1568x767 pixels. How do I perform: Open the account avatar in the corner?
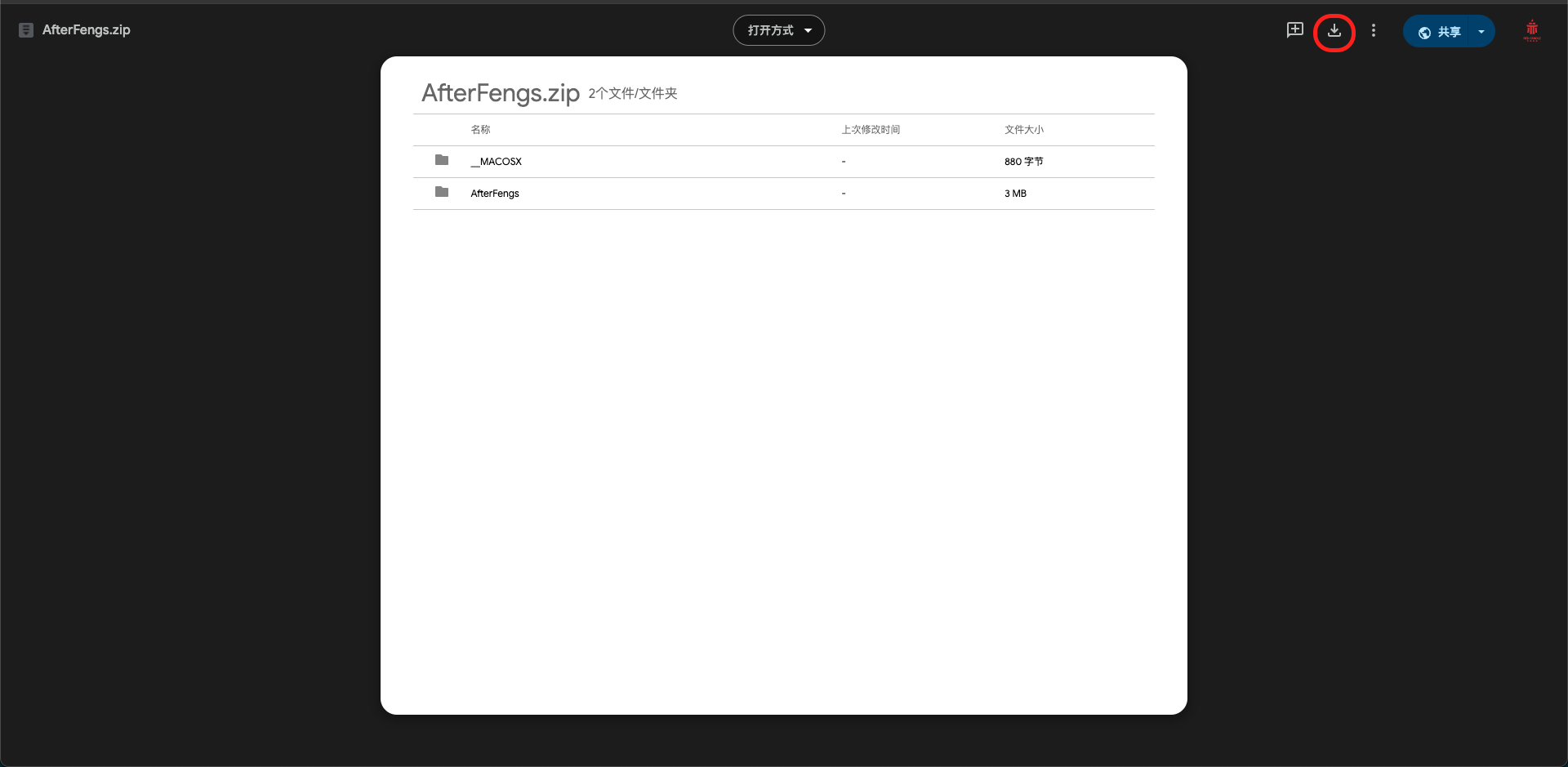[x=1531, y=31]
